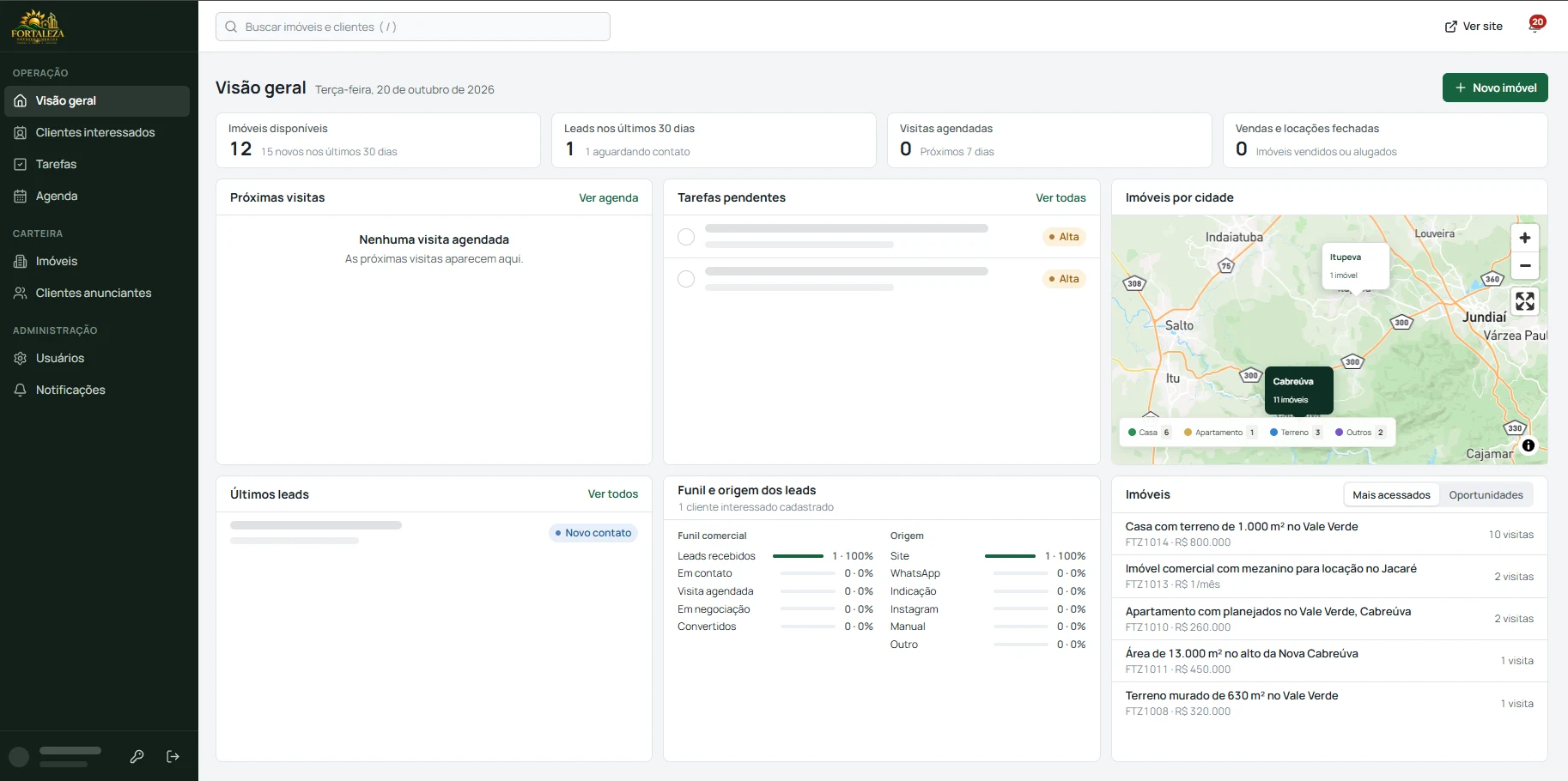Open Terreno murado de 630 m² listing

[x=1329, y=703]
